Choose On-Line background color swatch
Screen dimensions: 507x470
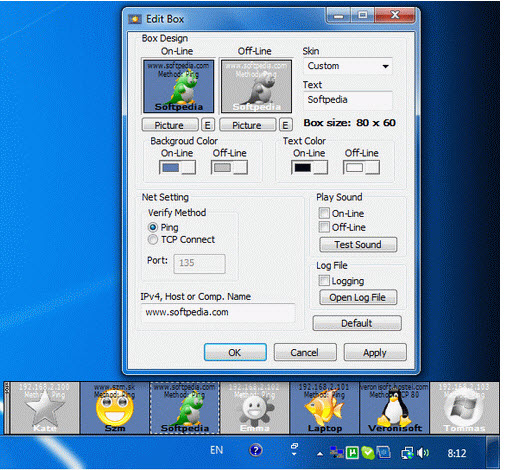click(177, 167)
